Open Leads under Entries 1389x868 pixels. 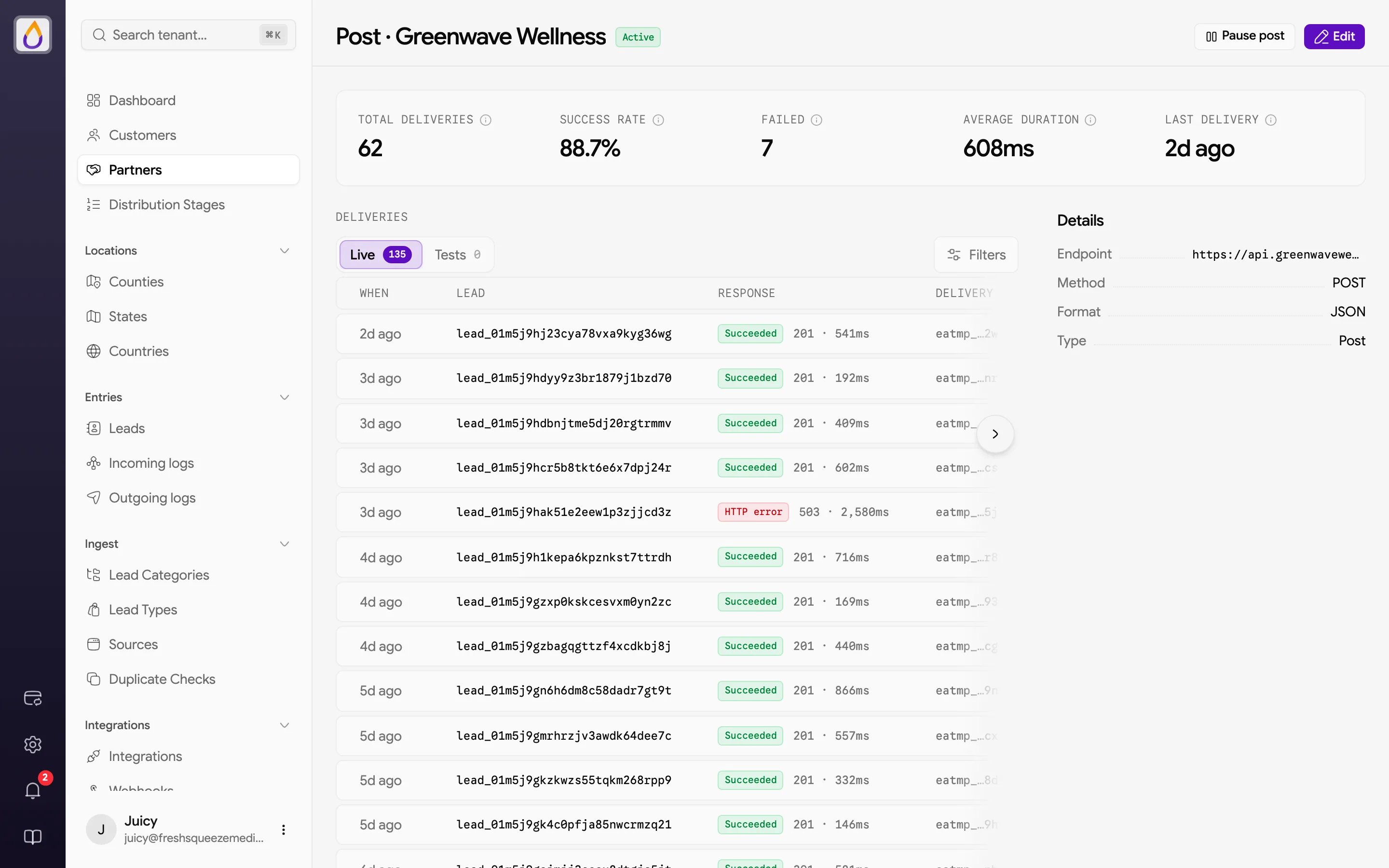pos(188,428)
